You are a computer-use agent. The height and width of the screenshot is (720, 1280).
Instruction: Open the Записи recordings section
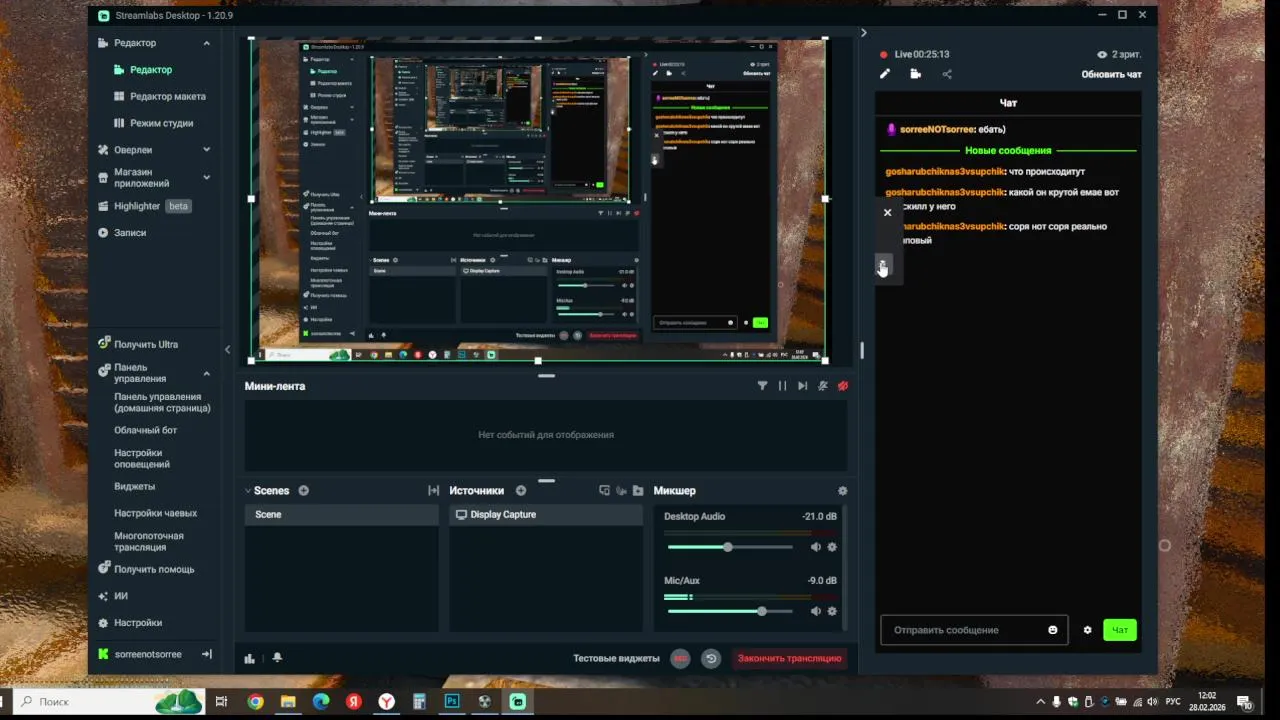[130, 232]
